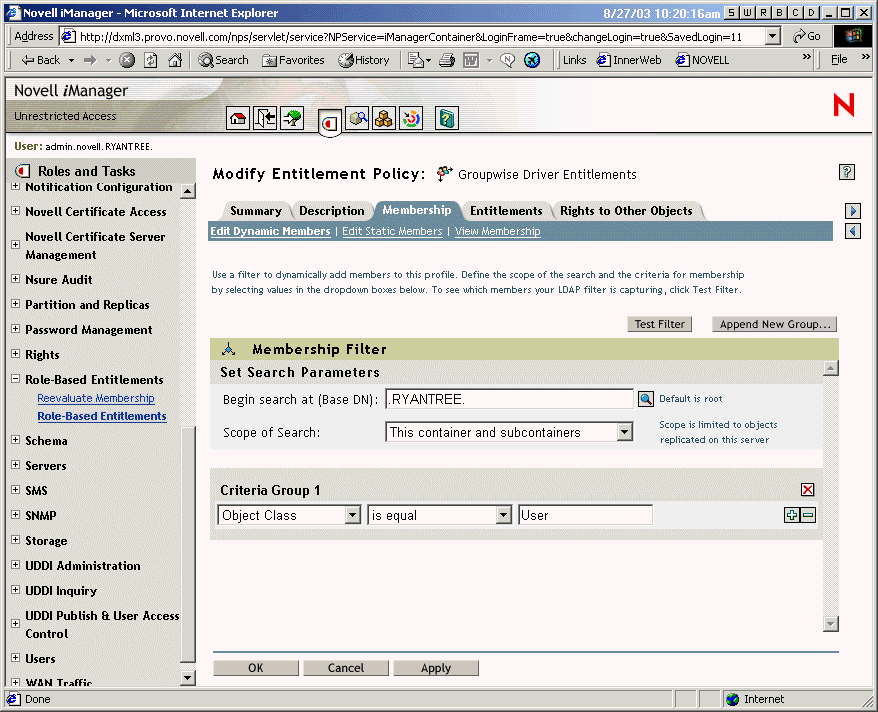Open the iManager Help book icon
Image resolution: width=878 pixels, height=712 pixels.
tap(446, 117)
